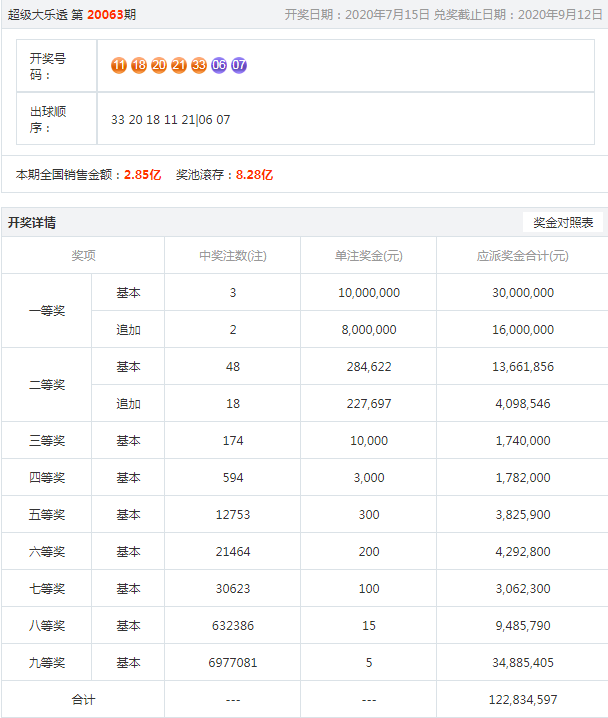Click the 单注奖金(元) column header

pyautogui.click(x=368, y=256)
